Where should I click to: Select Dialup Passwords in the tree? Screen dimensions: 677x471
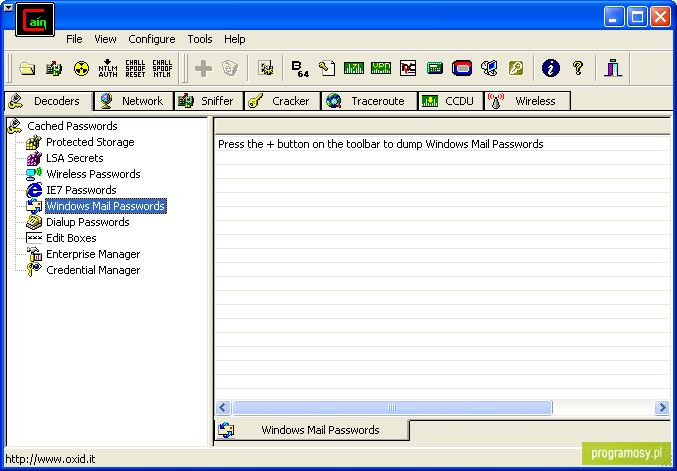88,222
